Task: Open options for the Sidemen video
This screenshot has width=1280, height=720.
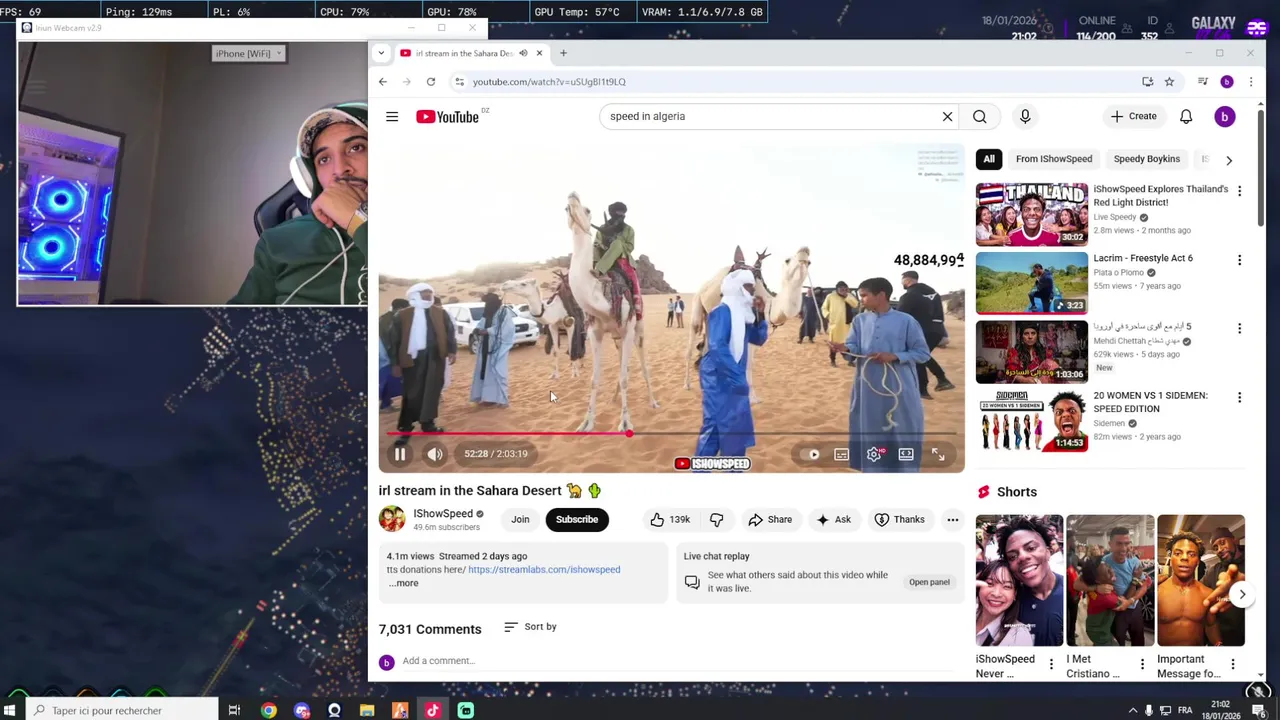Action: (1239, 397)
